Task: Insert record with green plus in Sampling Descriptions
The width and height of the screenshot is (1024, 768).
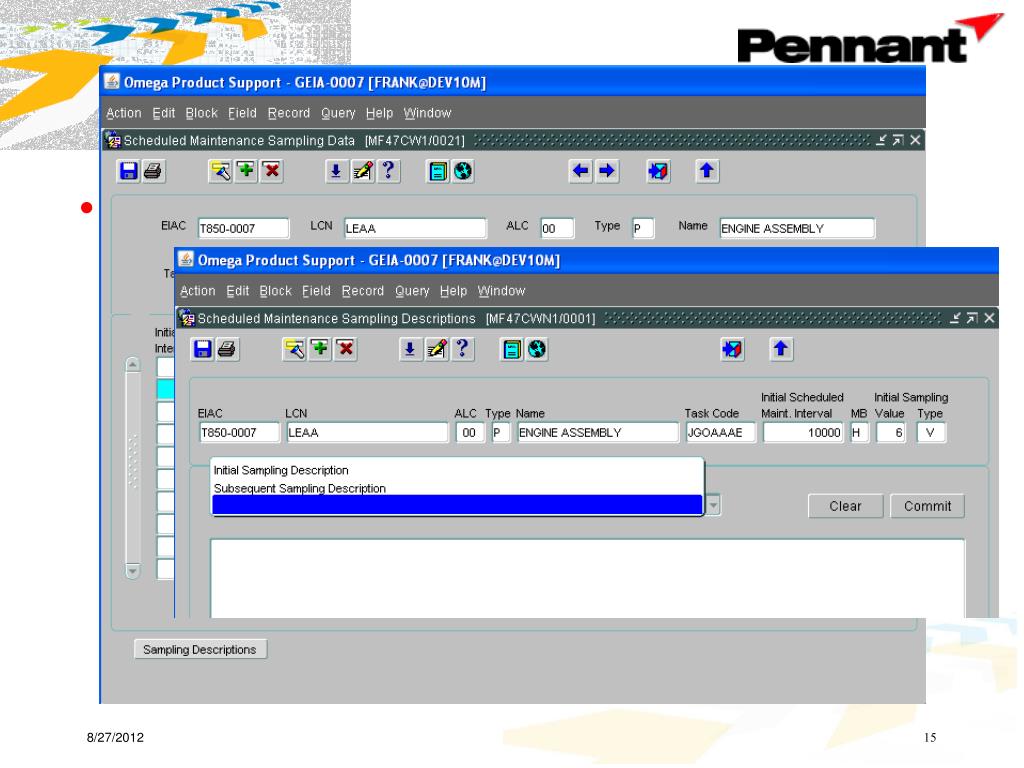Action: tap(320, 349)
